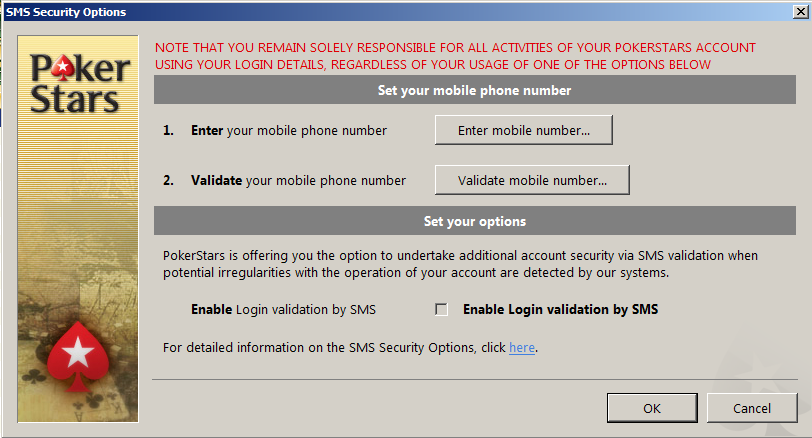The width and height of the screenshot is (812, 438).
Task: Click the red responsibility warning note
Action: point(455,56)
